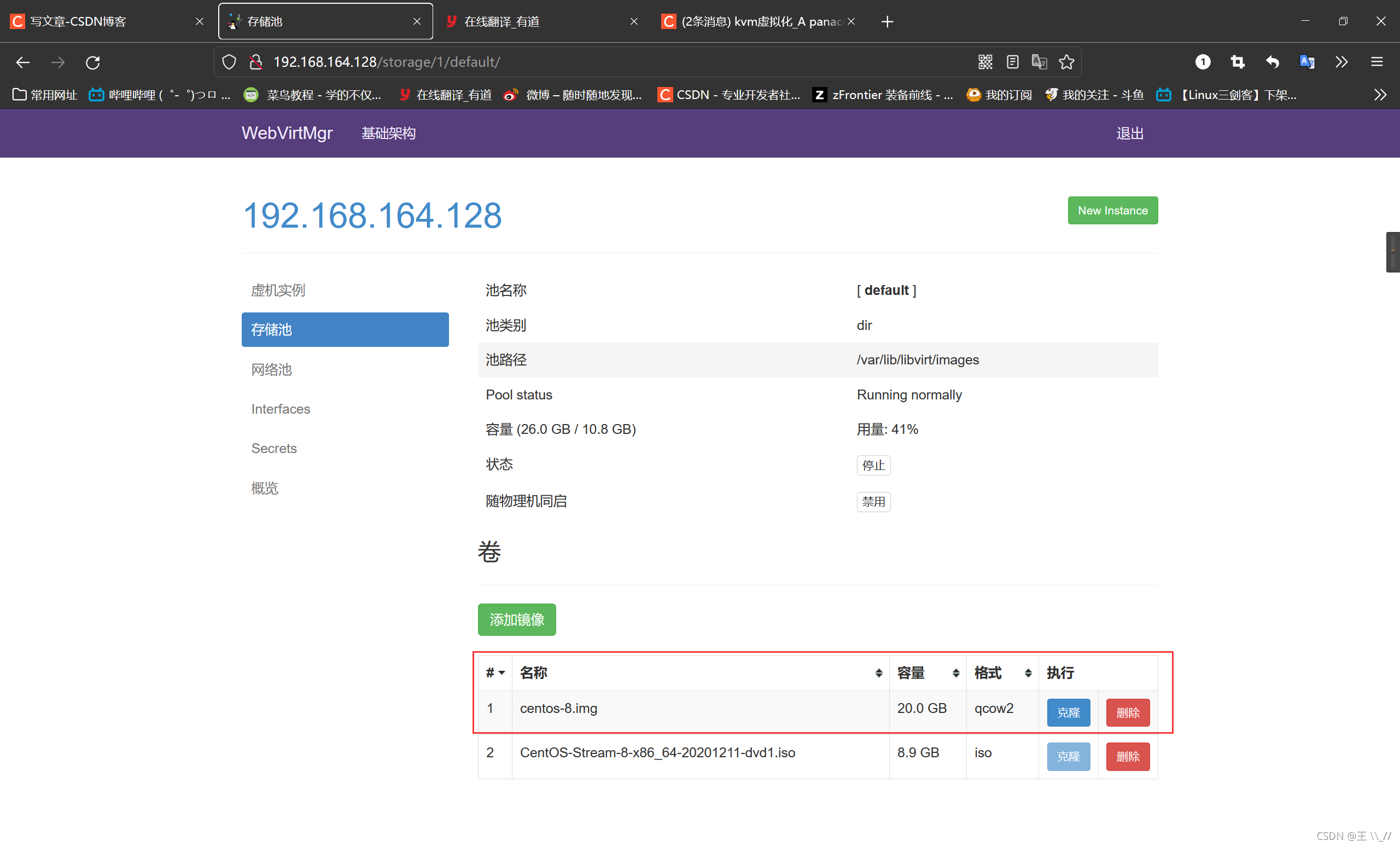The height and width of the screenshot is (847, 1400).
Task: Click the WebVirtMgr brand link
Action: pyautogui.click(x=287, y=133)
